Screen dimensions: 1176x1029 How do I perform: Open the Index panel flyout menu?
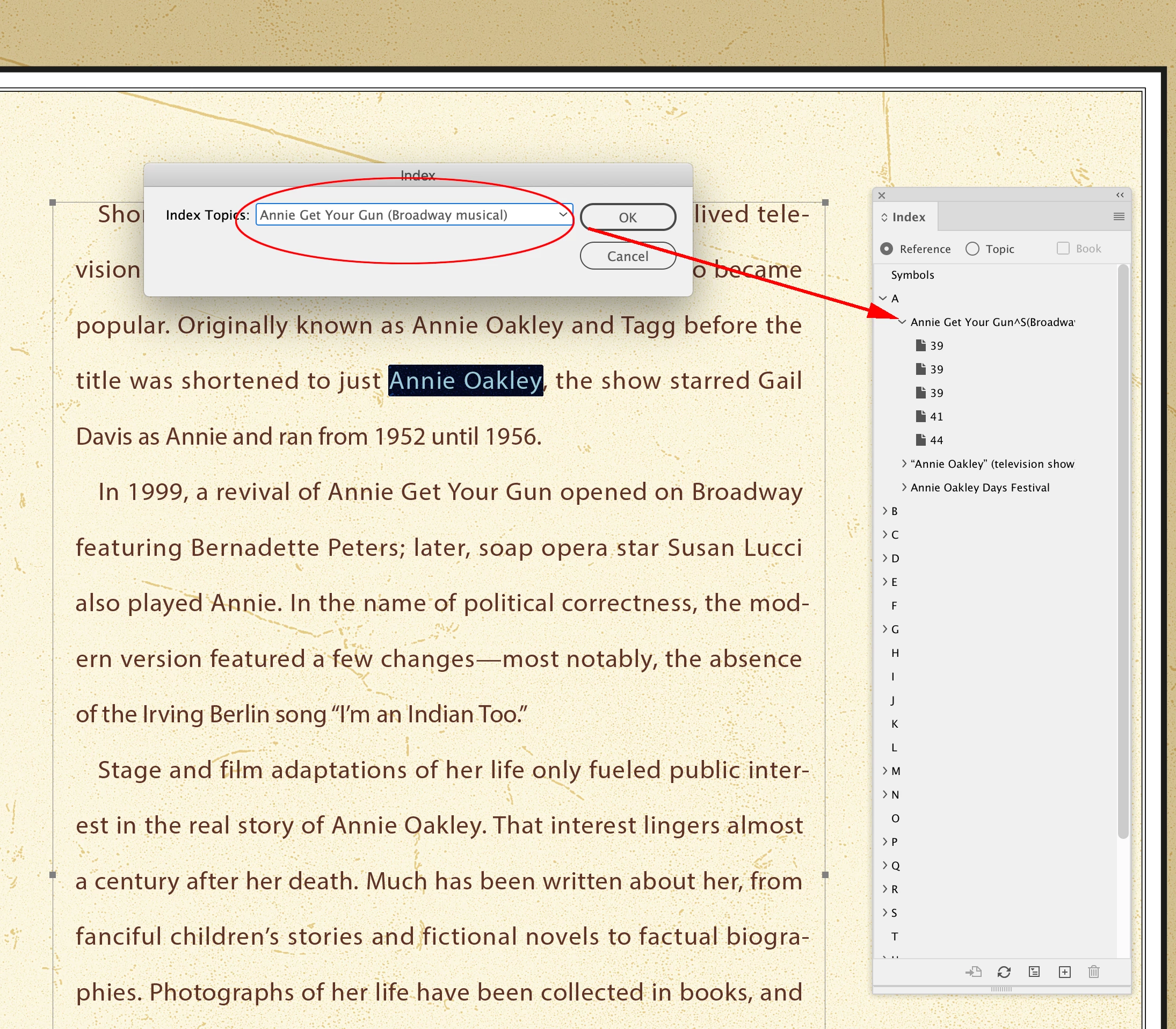1119,216
